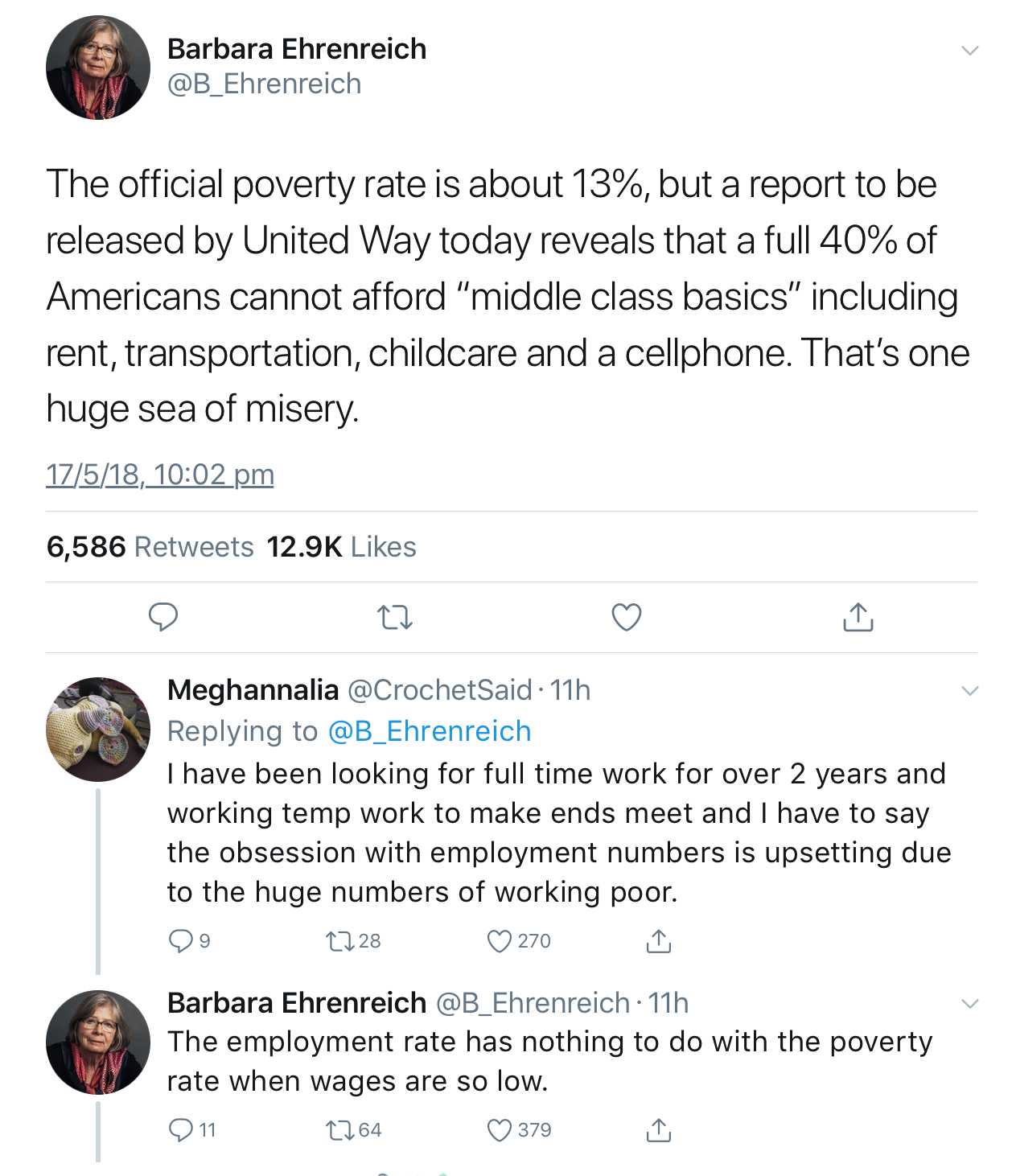Image resolution: width=1012 pixels, height=1176 pixels.
Task: Open the 17/5/18, 10:02 pm timestamp link
Action: [160, 475]
